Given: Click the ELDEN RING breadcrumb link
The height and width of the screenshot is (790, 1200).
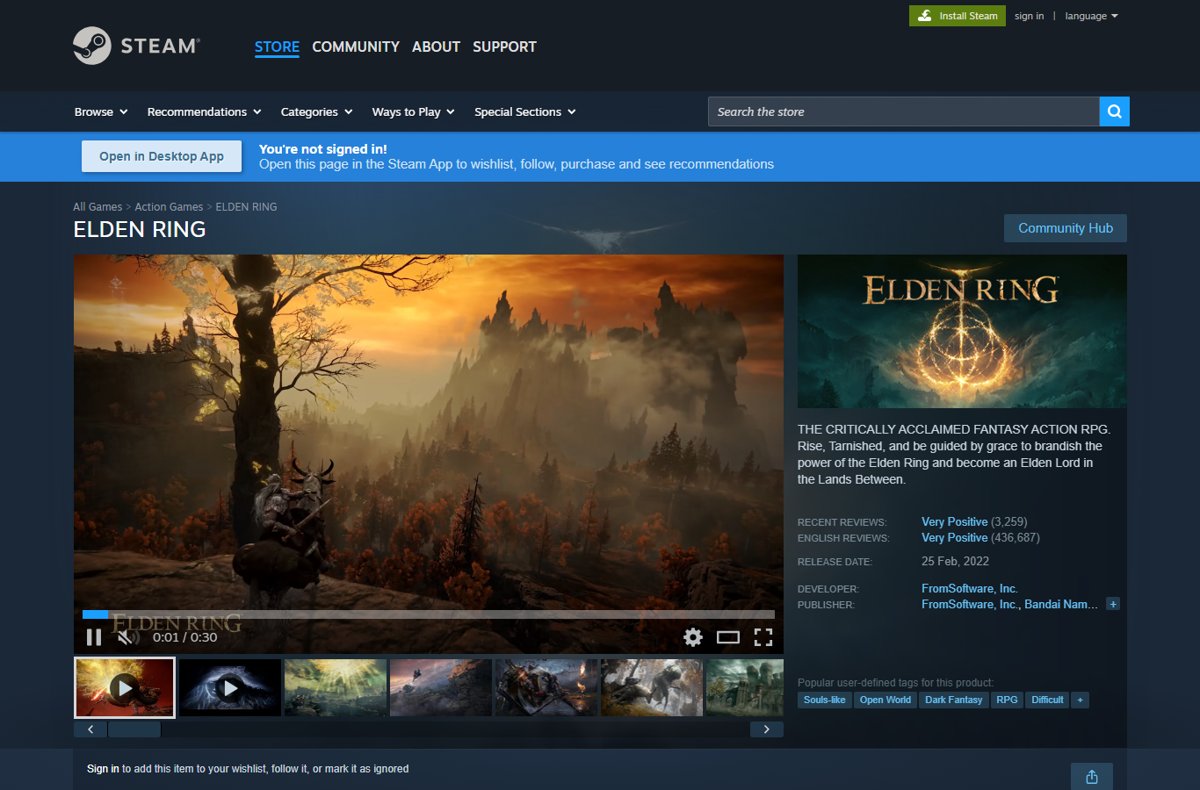Looking at the screenshot, I should pos(246,207).
